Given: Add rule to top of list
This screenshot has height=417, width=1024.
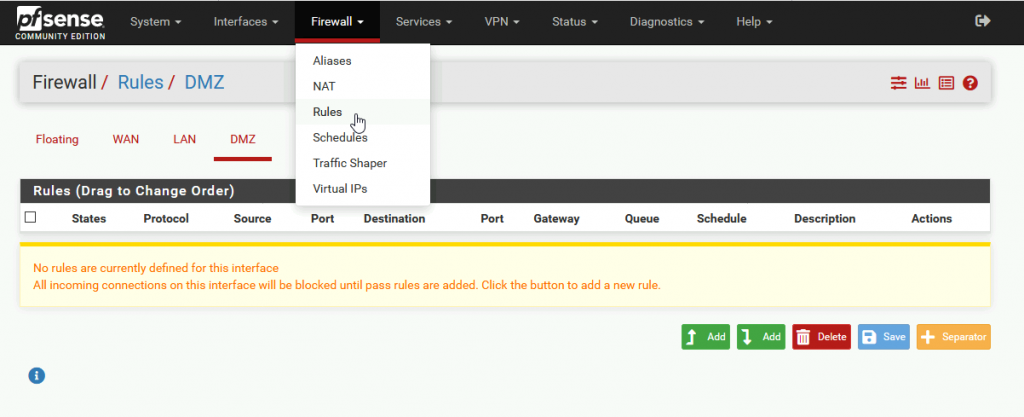Looking at the screenshot, I should pos(705,337).
